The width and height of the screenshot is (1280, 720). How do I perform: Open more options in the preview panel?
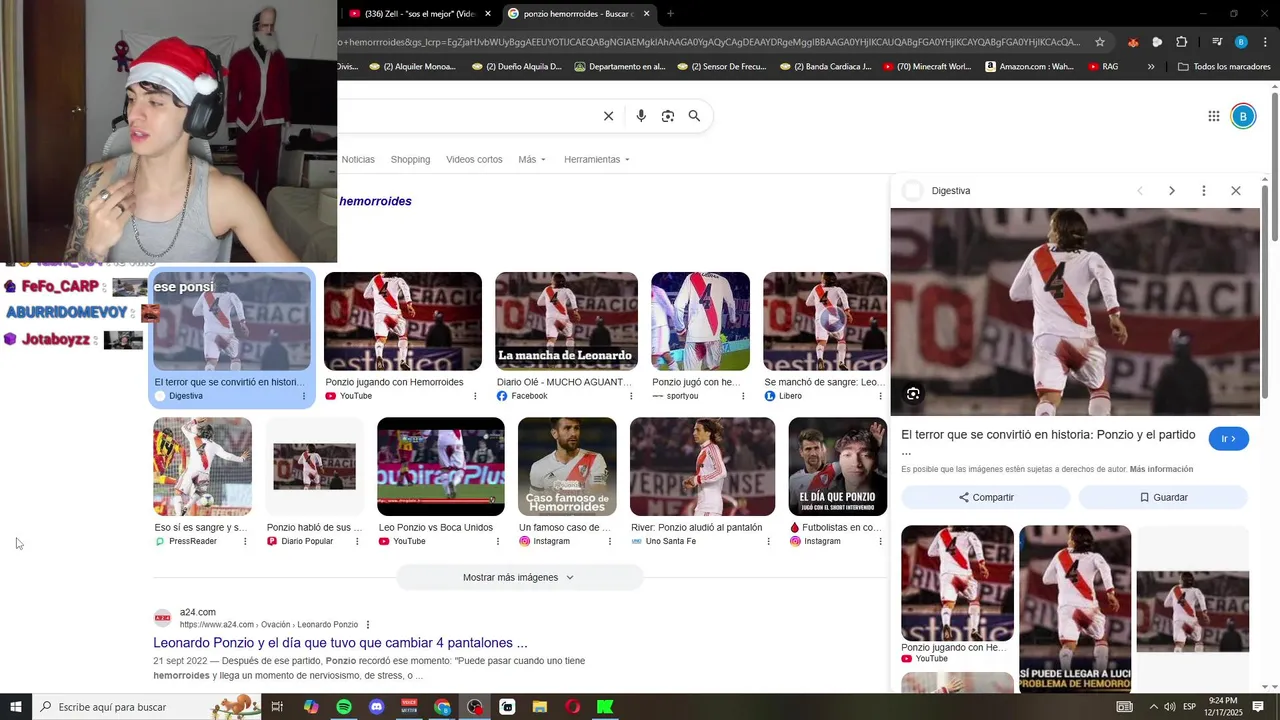1204,191
